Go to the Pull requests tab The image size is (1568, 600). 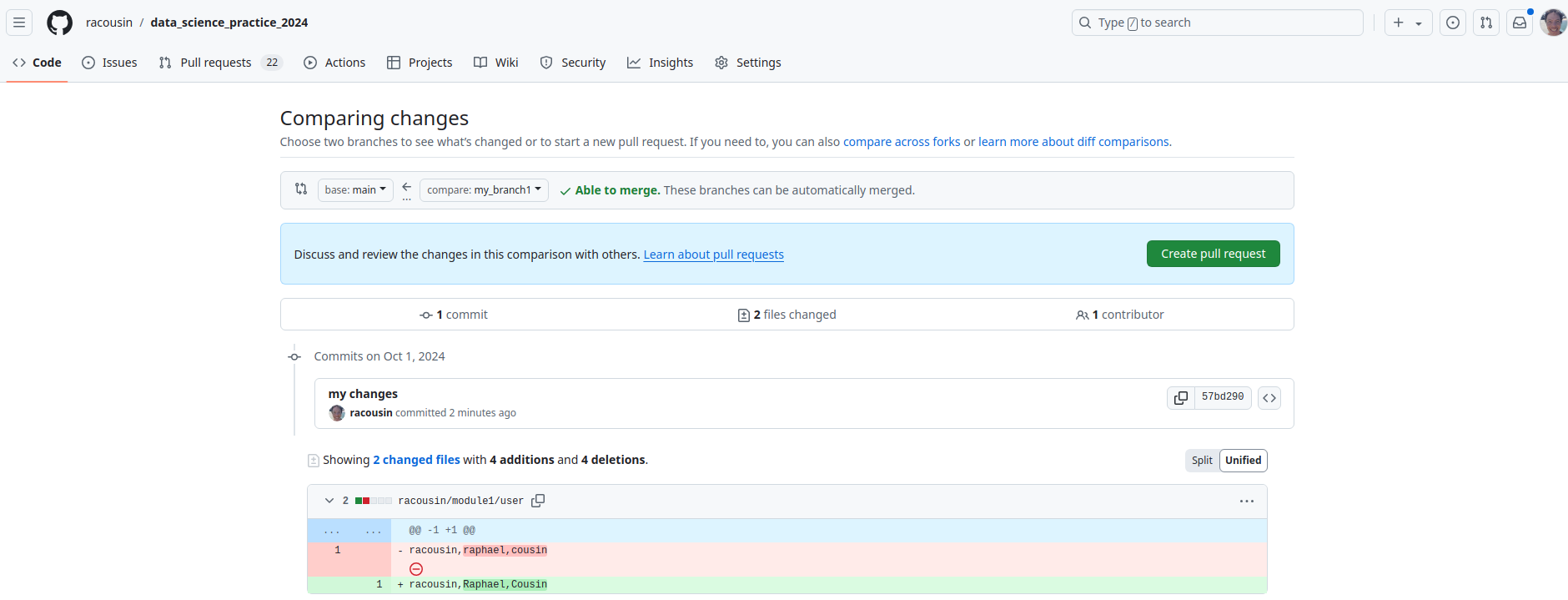click(215, 63)
